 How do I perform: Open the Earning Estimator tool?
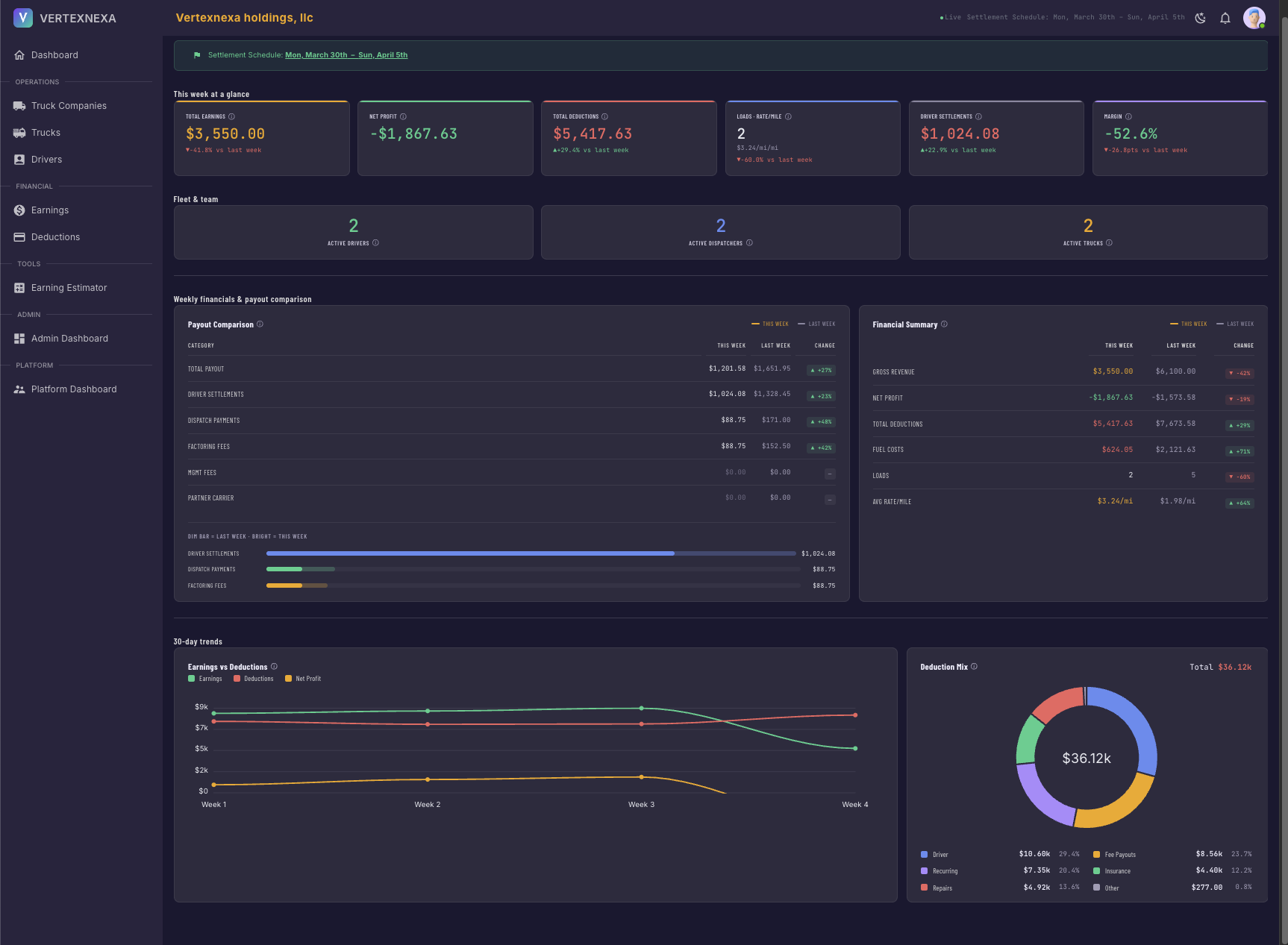click(x=69, y=287)
